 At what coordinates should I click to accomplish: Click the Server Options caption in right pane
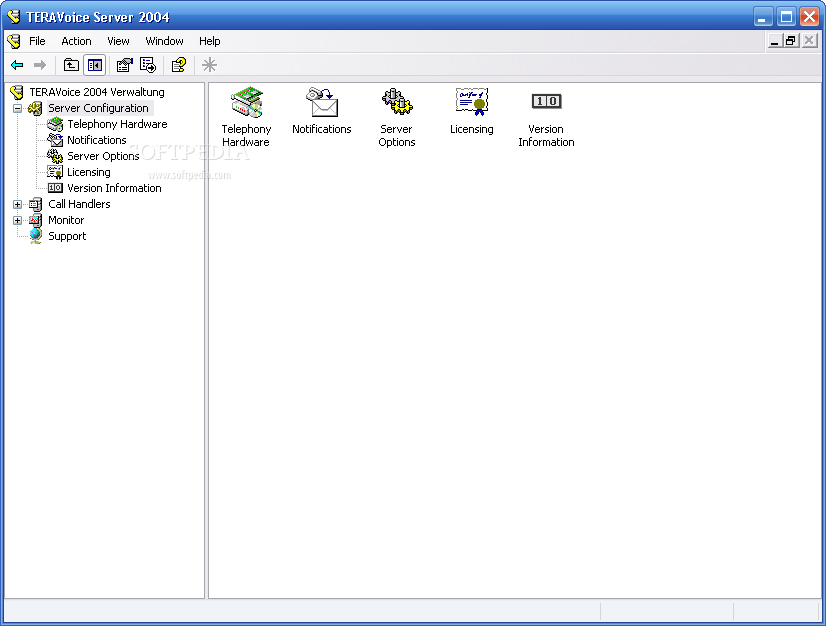coord(397,135)
